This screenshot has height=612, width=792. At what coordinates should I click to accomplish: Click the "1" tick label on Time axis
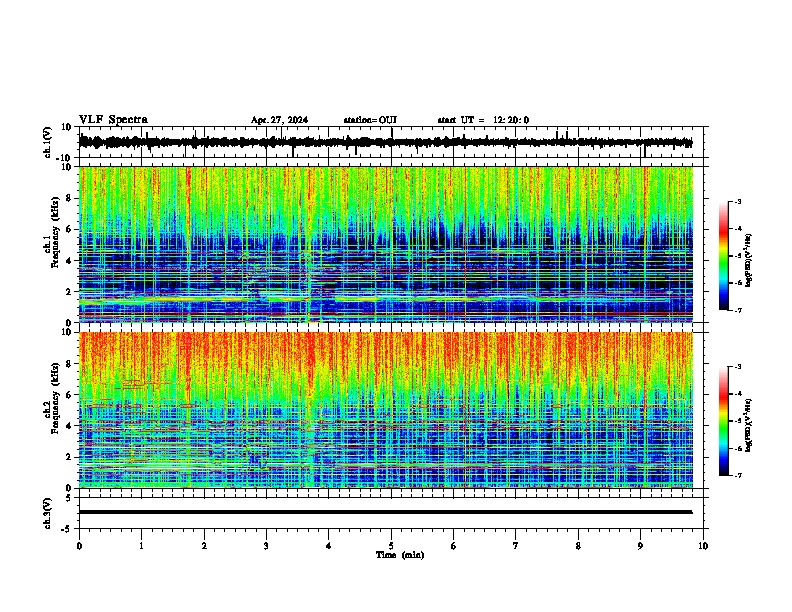pyautogui.click(x=141, y=546)
